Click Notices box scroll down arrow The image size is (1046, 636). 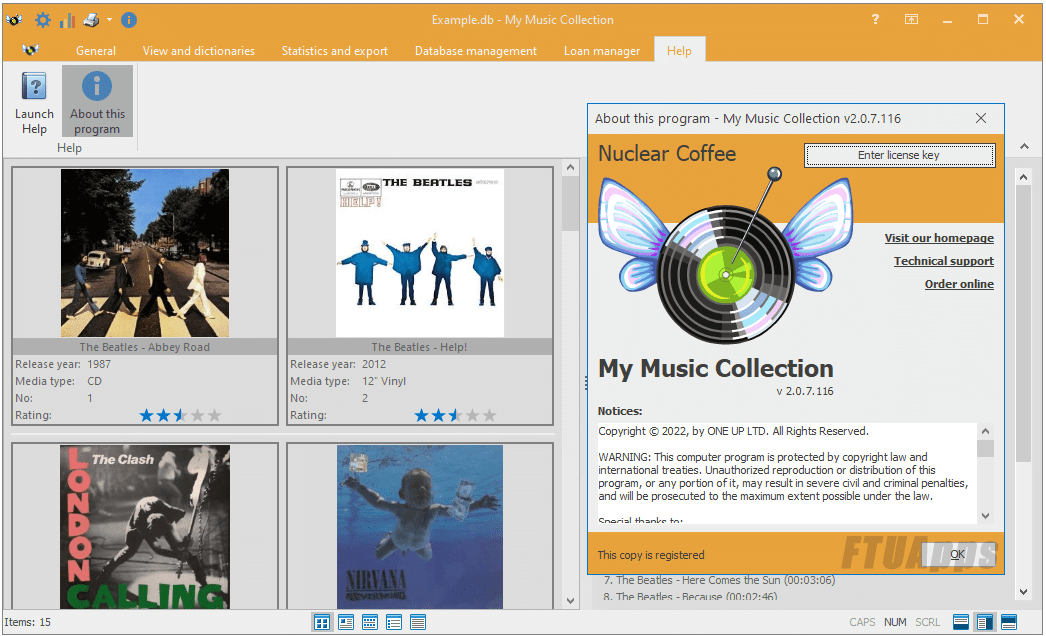[x=985, y=516]
